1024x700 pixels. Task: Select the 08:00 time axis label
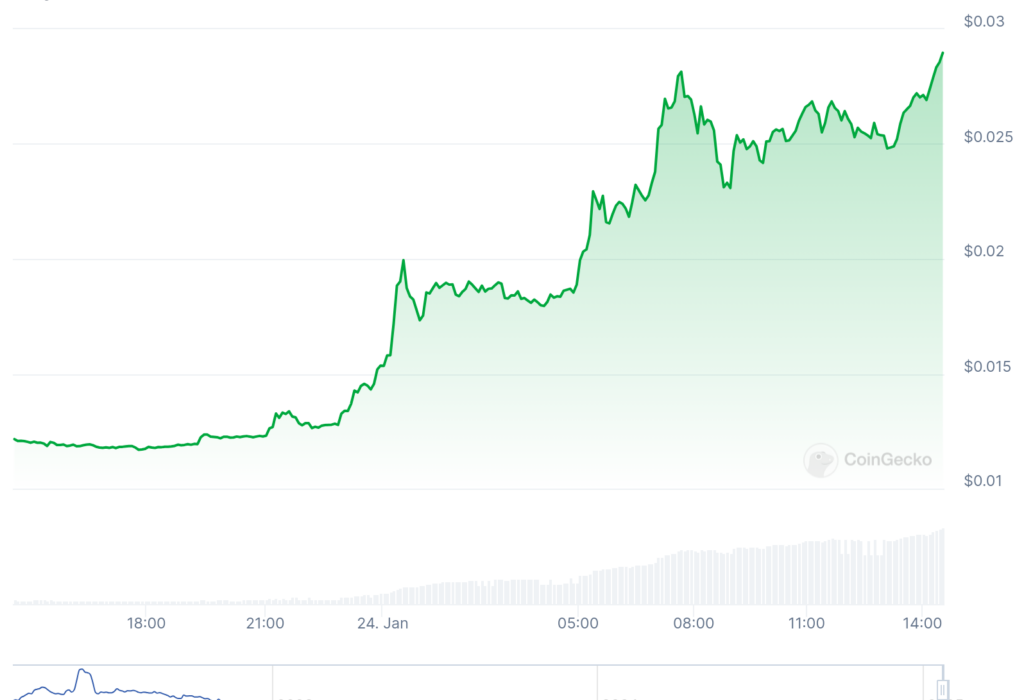coord(694,624)
